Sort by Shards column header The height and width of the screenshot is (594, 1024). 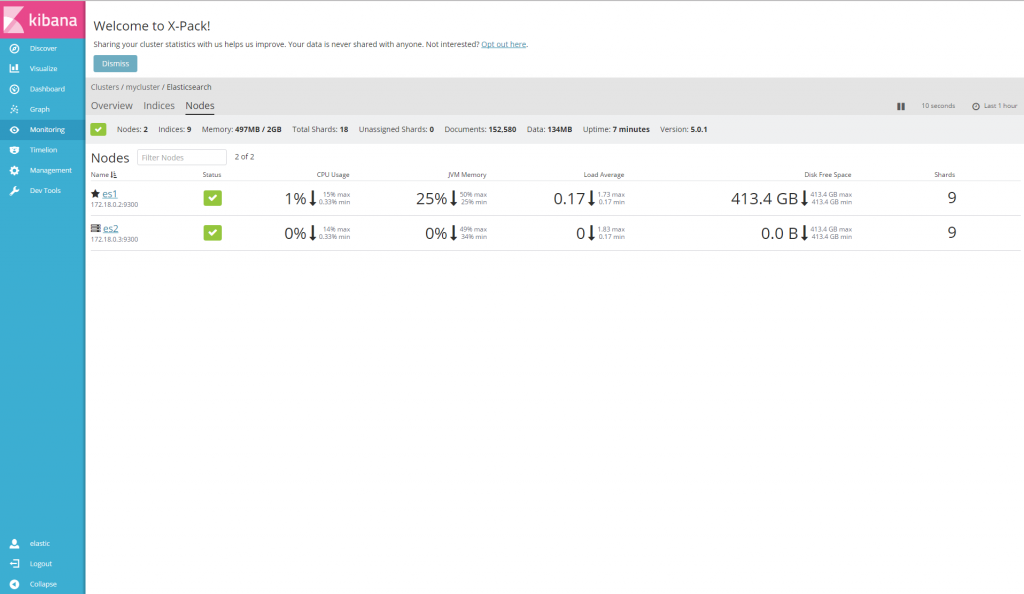(944, 174)
